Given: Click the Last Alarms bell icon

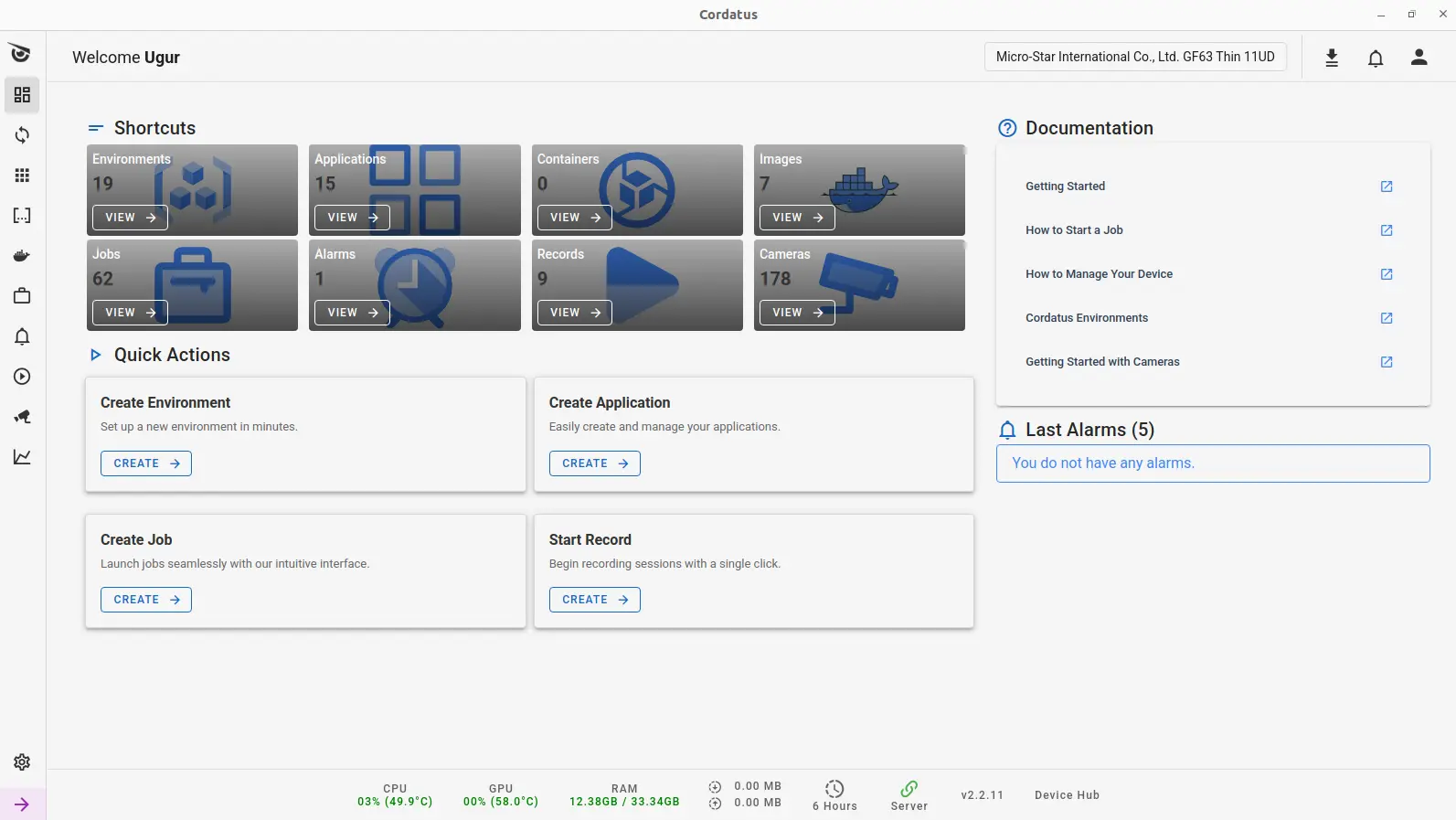Looking at the screenshot, I should [x=1007, y=430].
